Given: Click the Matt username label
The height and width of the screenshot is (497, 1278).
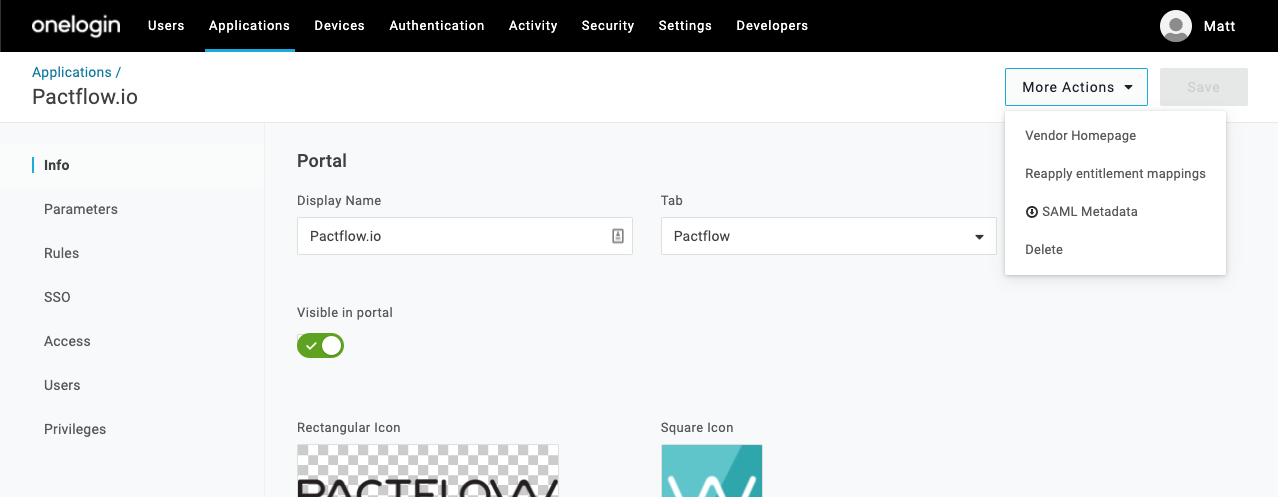Looking at the screenshot, I should [1220, 26].
